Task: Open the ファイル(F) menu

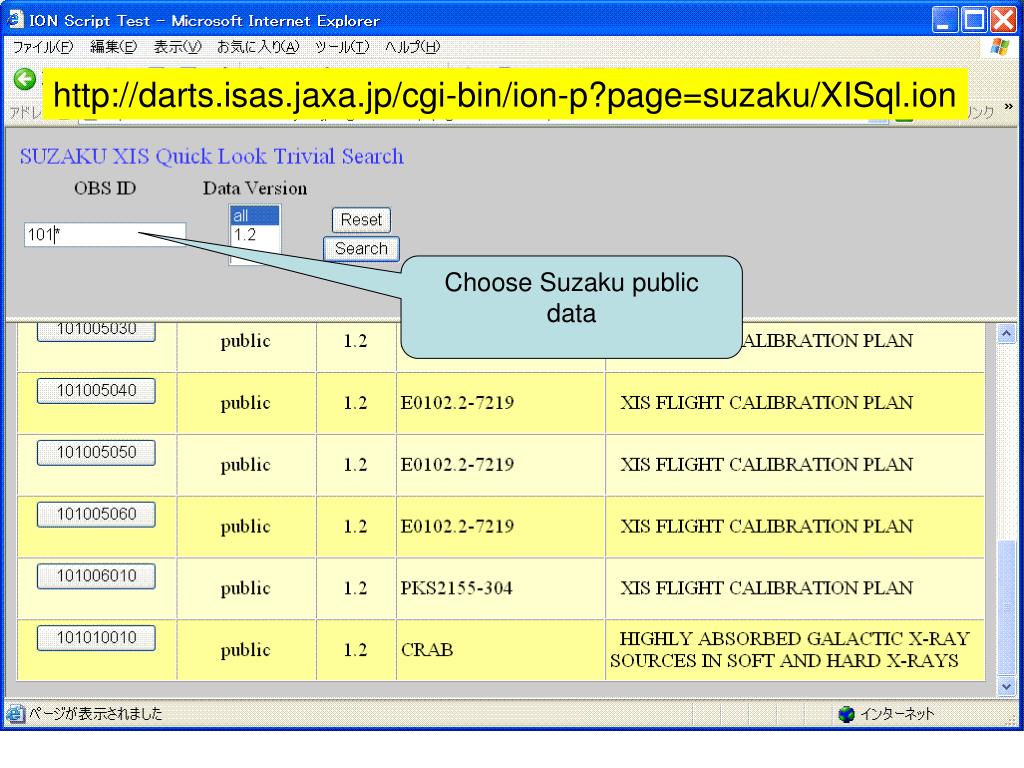Action: tap(43, 47)
